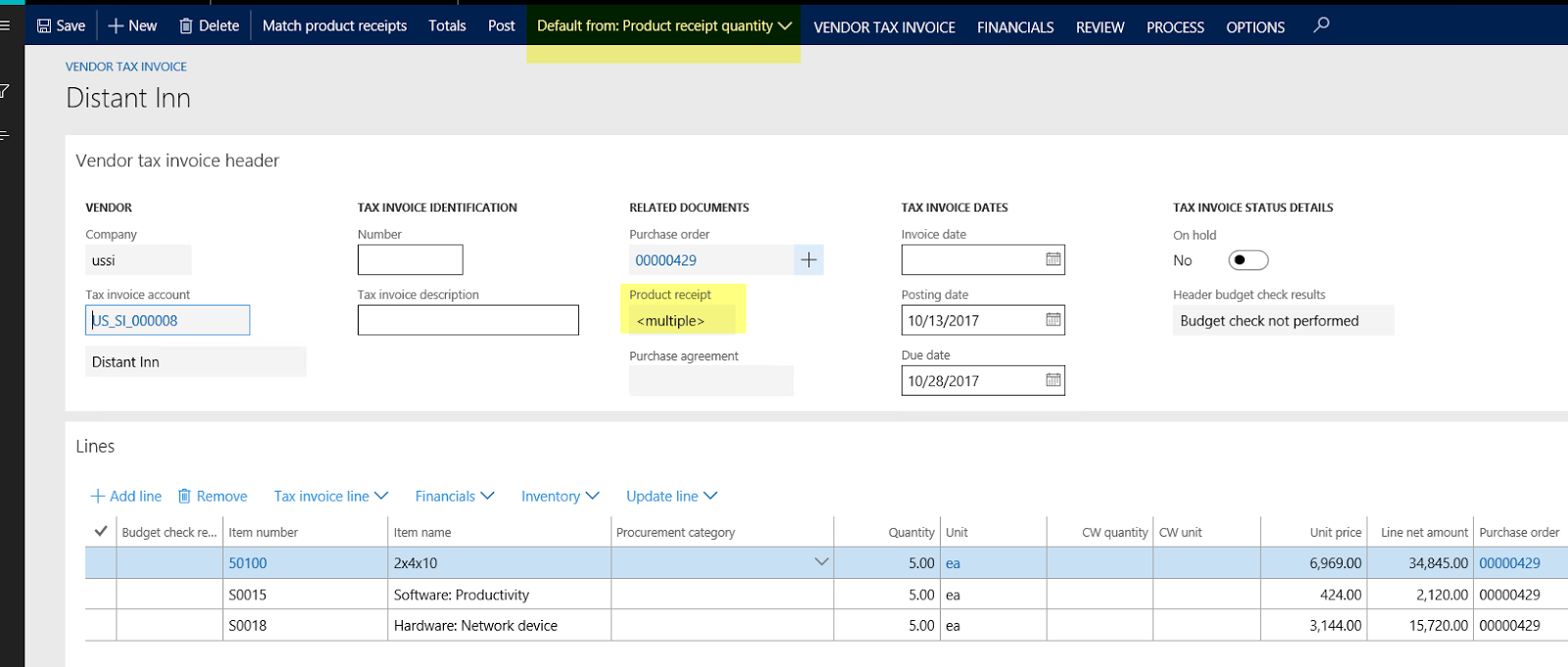Collapse the Vendor tax invoice header section
1568x667 pixels.
(x=177, y=161)
